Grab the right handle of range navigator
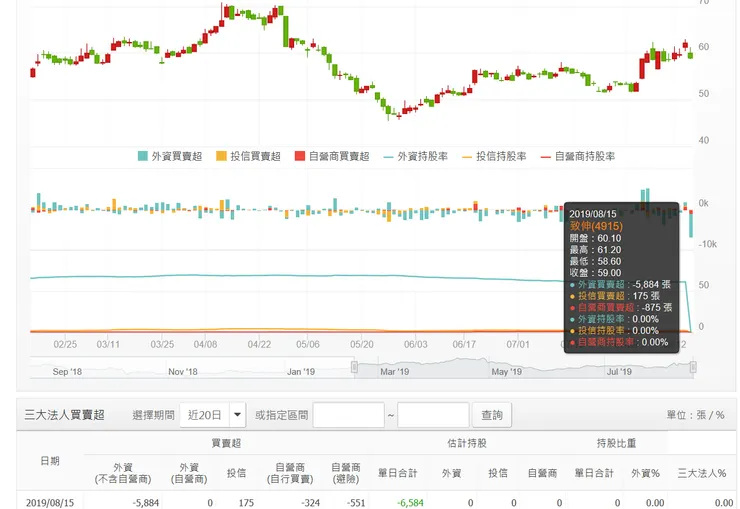The width and height of the screenshot is (740, 509). 693,367
